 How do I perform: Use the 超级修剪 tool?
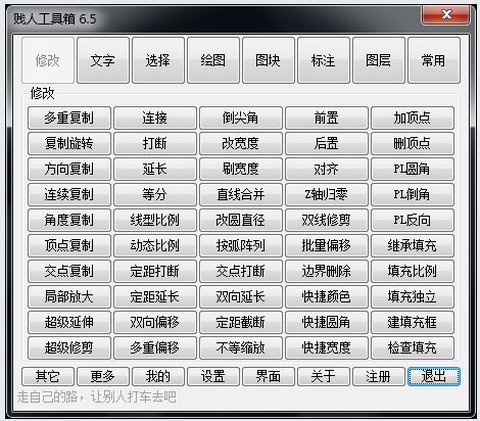point(69,348)
